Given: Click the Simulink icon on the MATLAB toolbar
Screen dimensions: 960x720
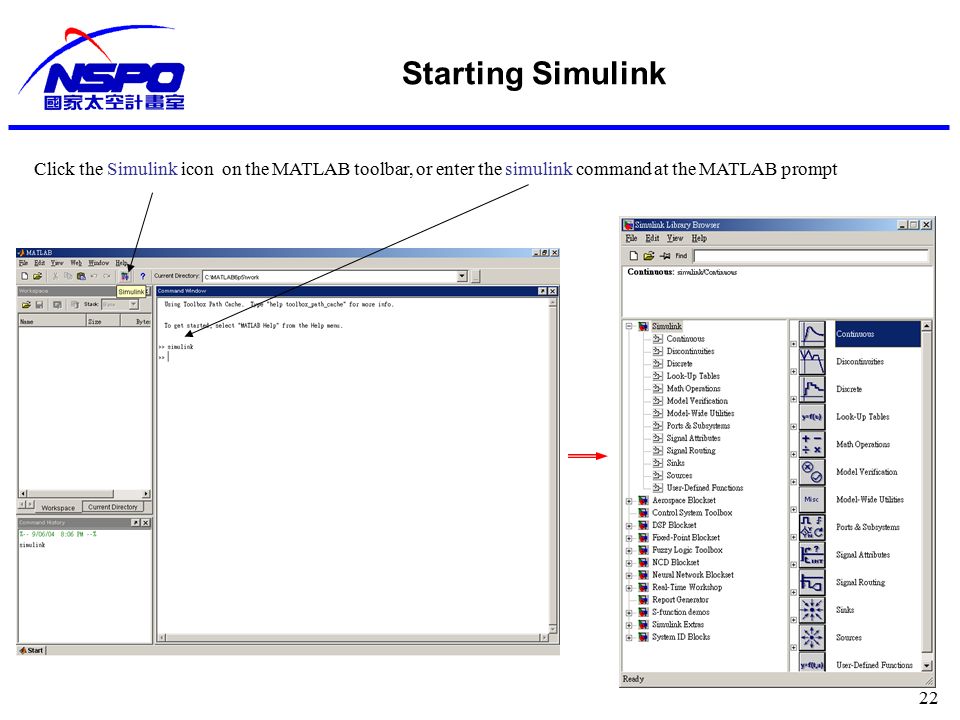Looking at the screenshot, I should tap(125, 277).
